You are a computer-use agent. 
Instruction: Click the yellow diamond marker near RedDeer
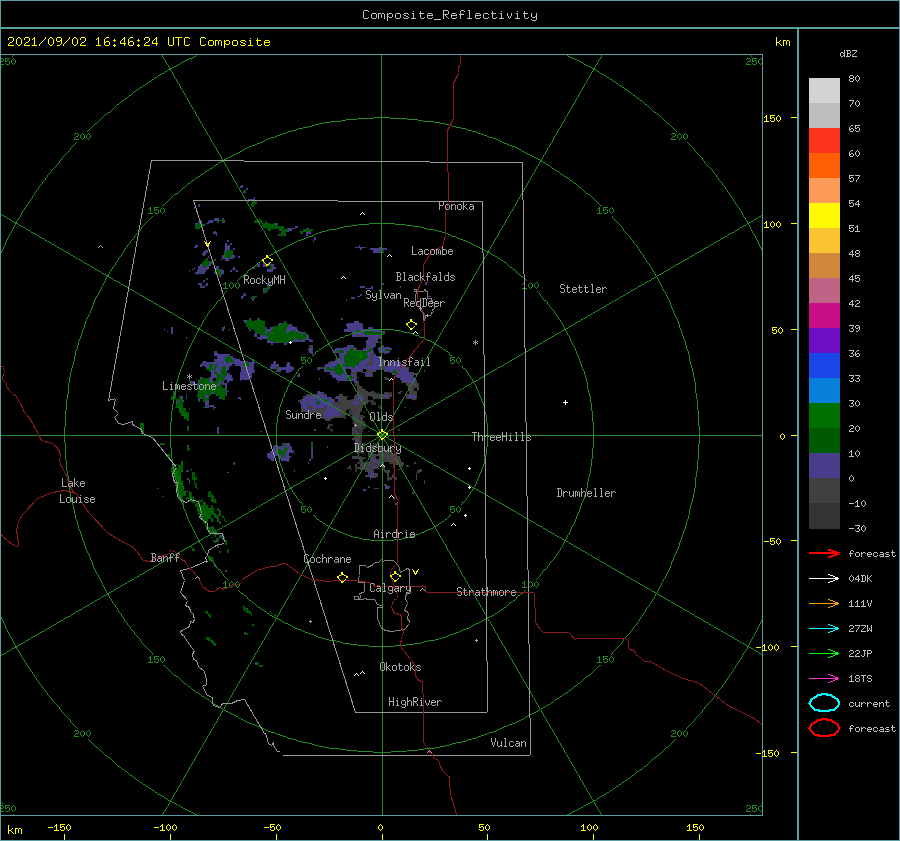coord(411,325)
